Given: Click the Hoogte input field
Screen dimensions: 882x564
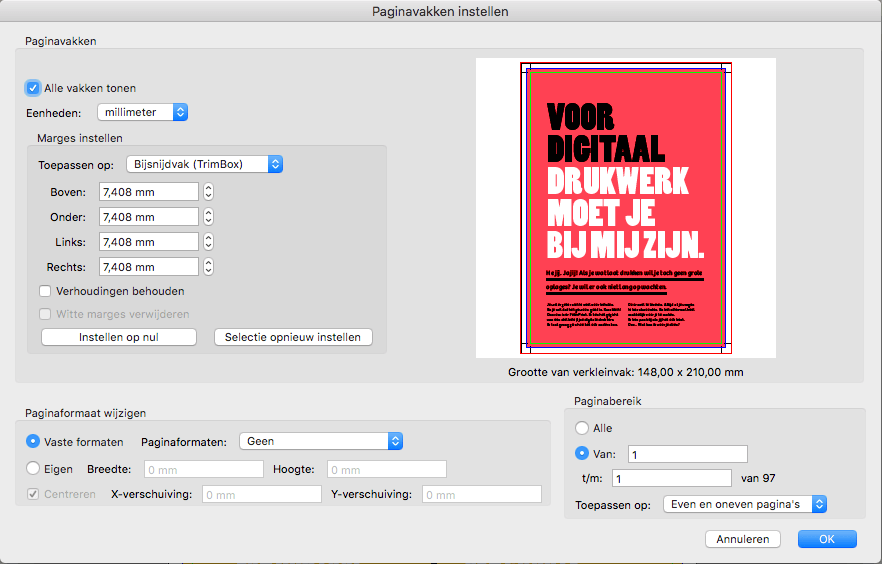Looking at the screenshot, I should pyautogui.click(x=387, y=469).
